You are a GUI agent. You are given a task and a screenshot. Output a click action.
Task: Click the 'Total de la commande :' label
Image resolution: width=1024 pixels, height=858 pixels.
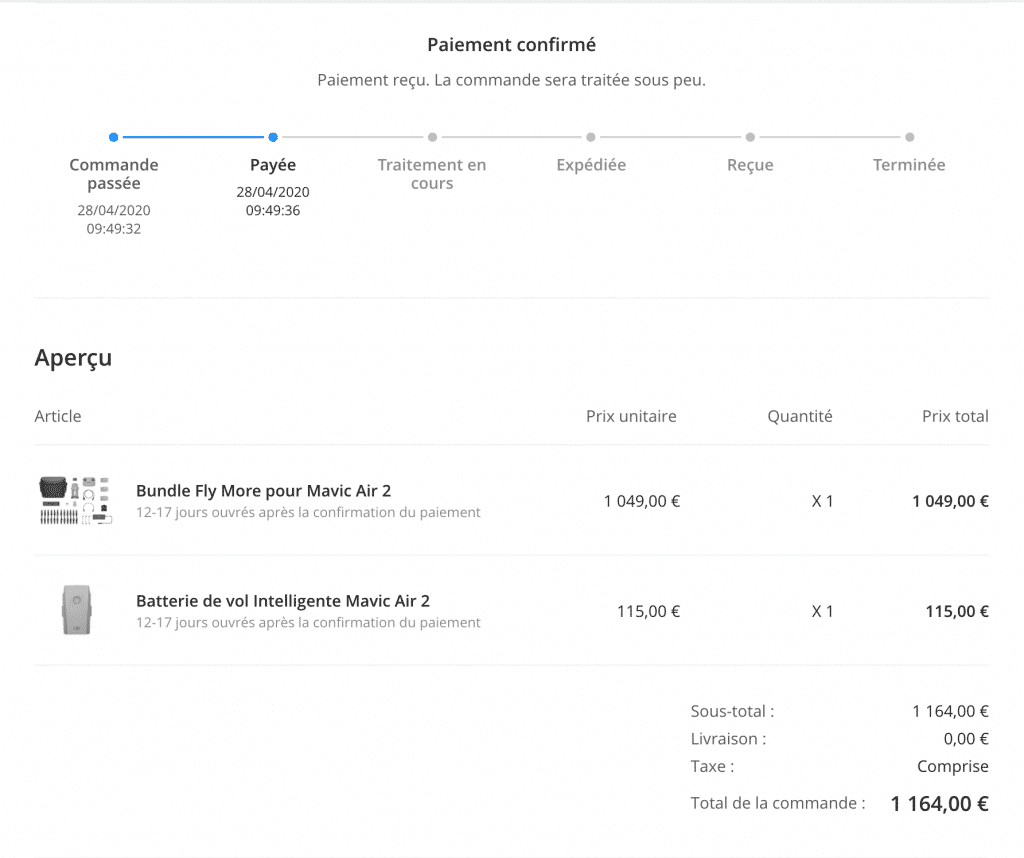click(x=778, y=803)
